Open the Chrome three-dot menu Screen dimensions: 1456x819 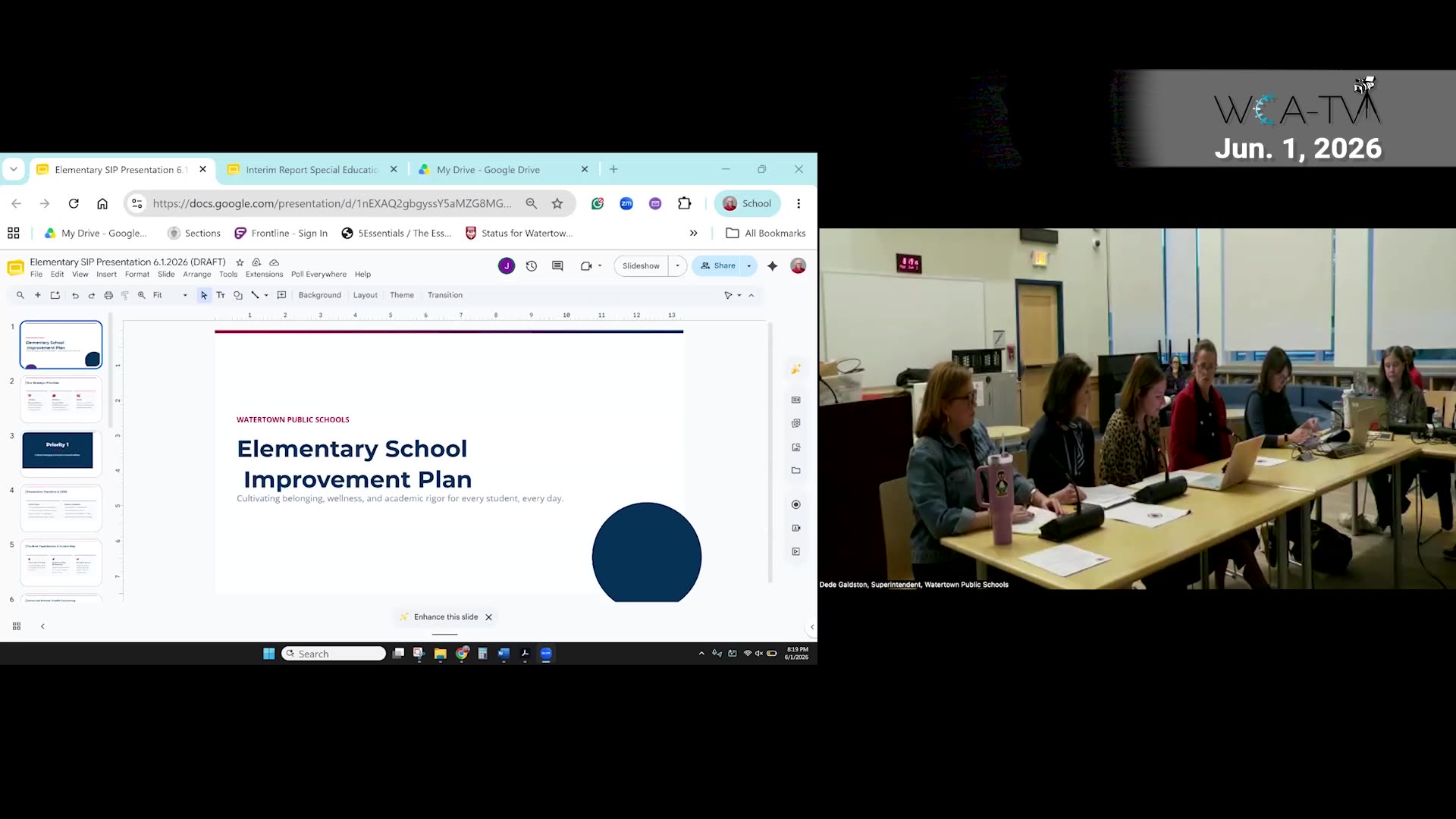pos(799,203)
